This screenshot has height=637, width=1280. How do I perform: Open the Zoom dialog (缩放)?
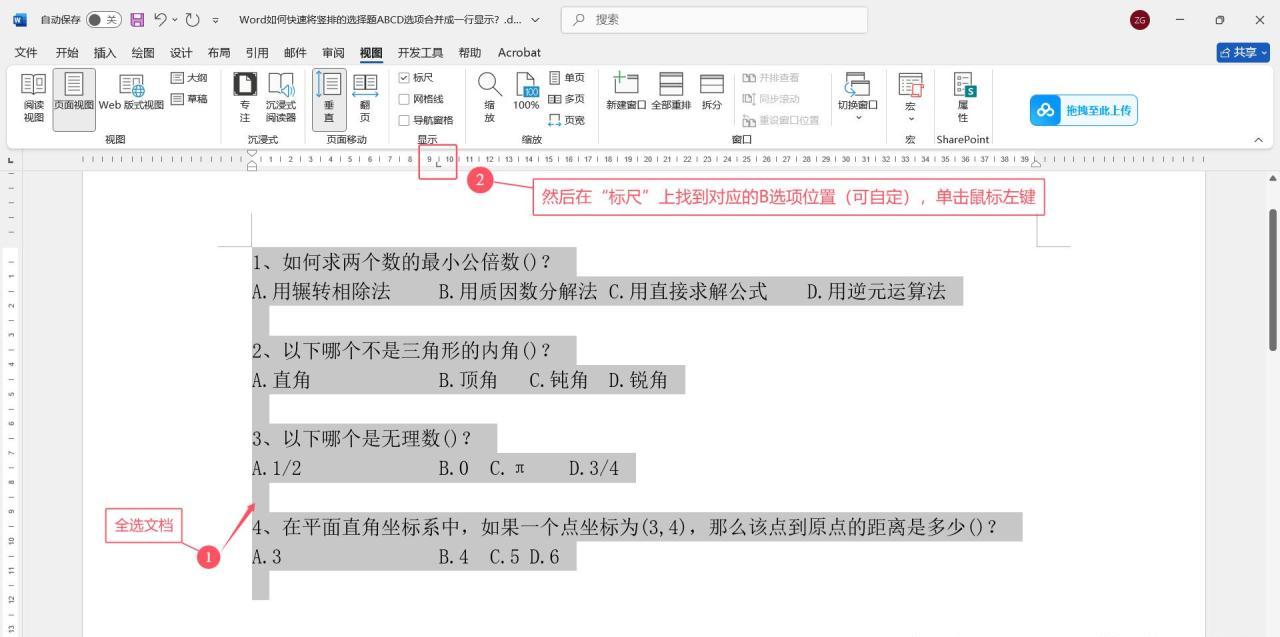tap(490, 98)
